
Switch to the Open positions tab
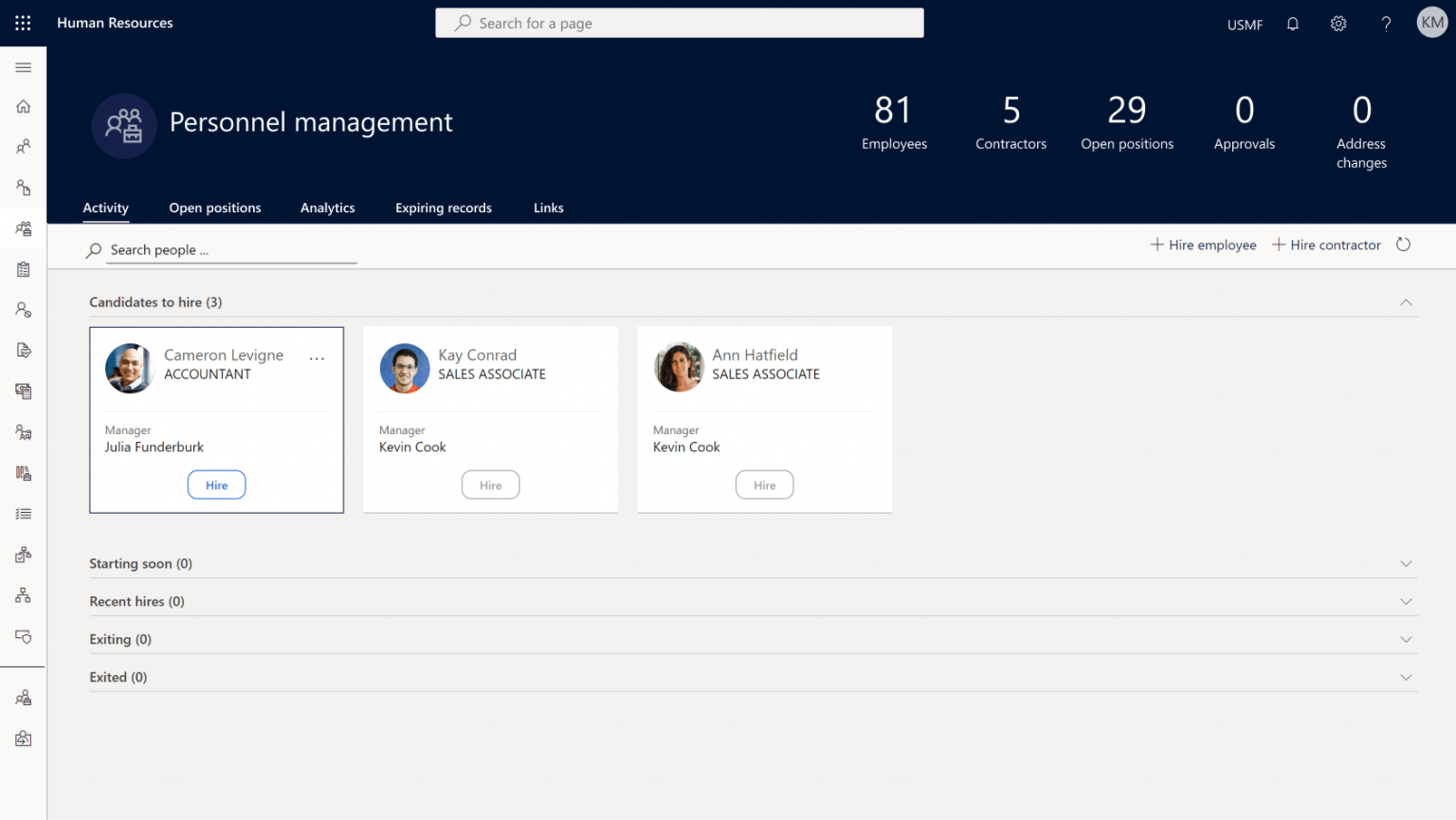(x=215, y=208)
